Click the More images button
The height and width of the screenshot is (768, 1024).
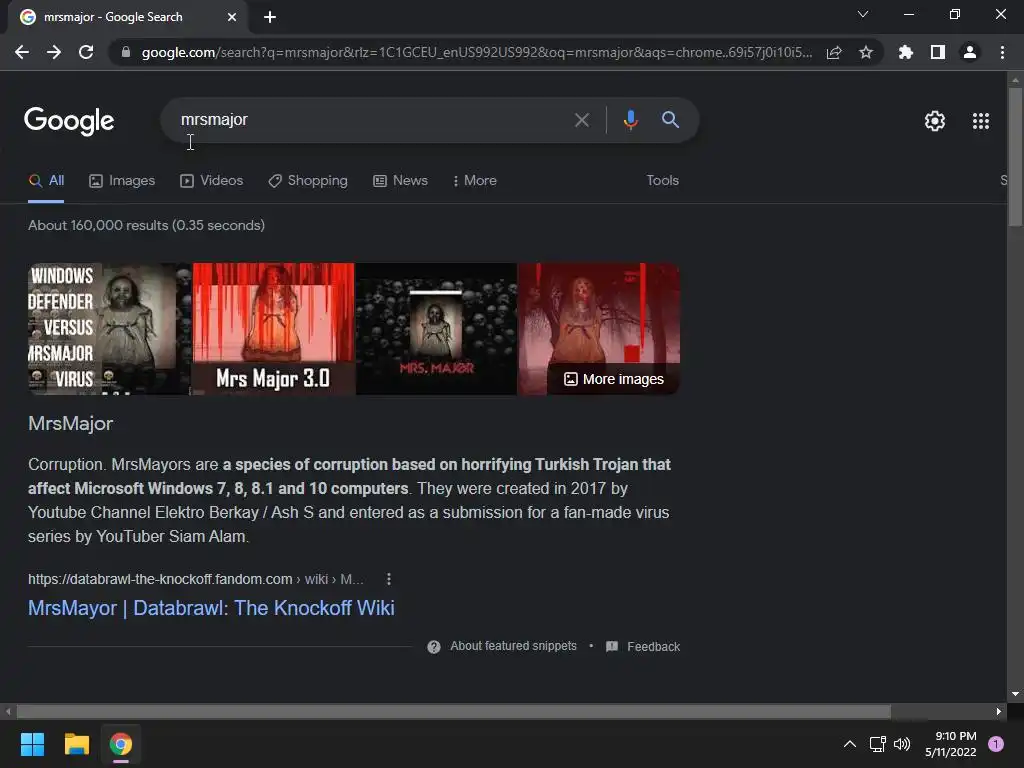point(614,379)
